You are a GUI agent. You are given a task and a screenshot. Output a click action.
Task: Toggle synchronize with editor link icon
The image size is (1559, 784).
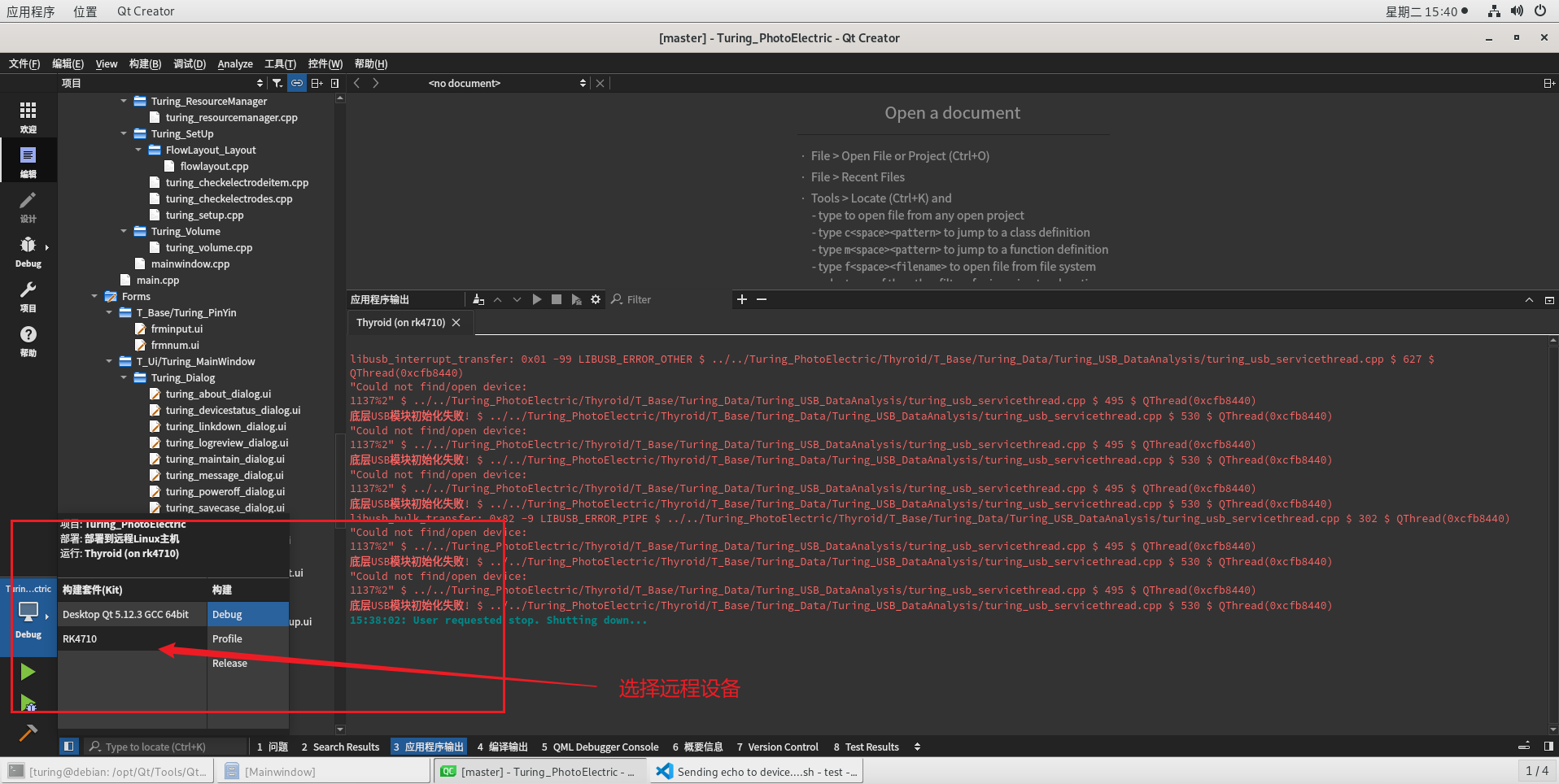click(x=297, y=83)
